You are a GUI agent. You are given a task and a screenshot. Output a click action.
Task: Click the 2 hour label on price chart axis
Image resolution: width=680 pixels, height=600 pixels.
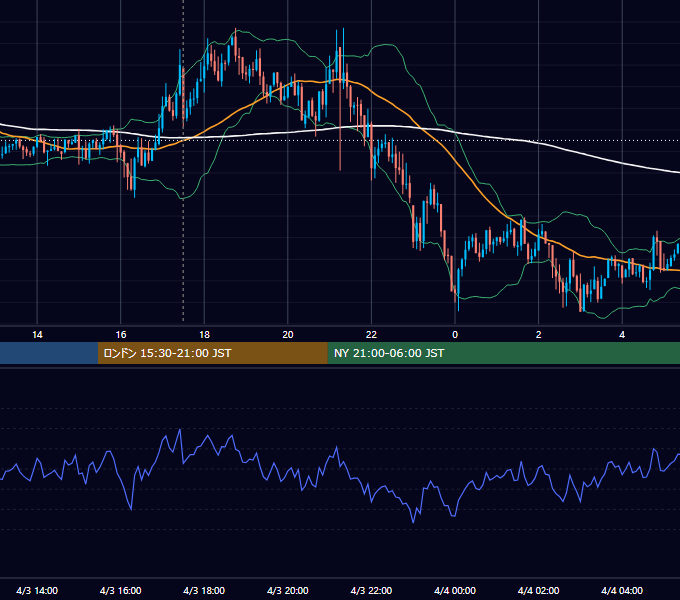pyautogui.click(x=539, y=335)
